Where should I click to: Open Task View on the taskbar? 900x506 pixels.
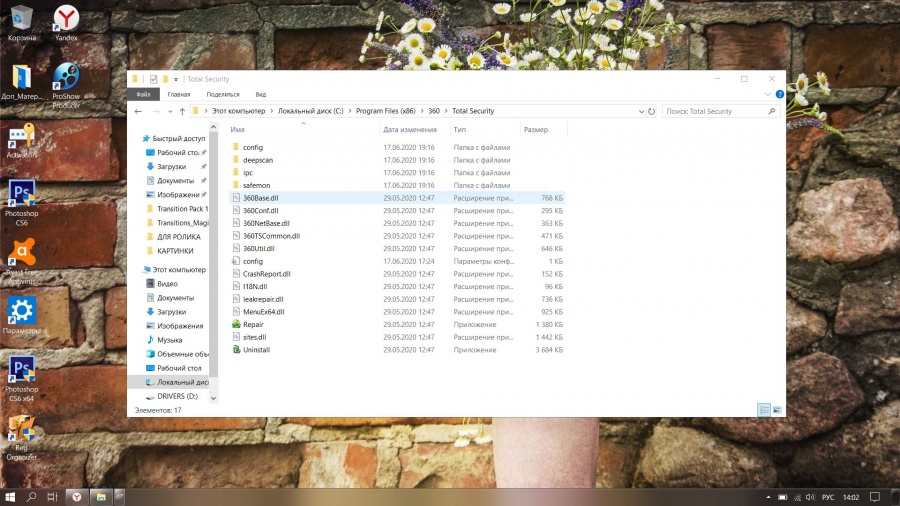coord(52,497)
